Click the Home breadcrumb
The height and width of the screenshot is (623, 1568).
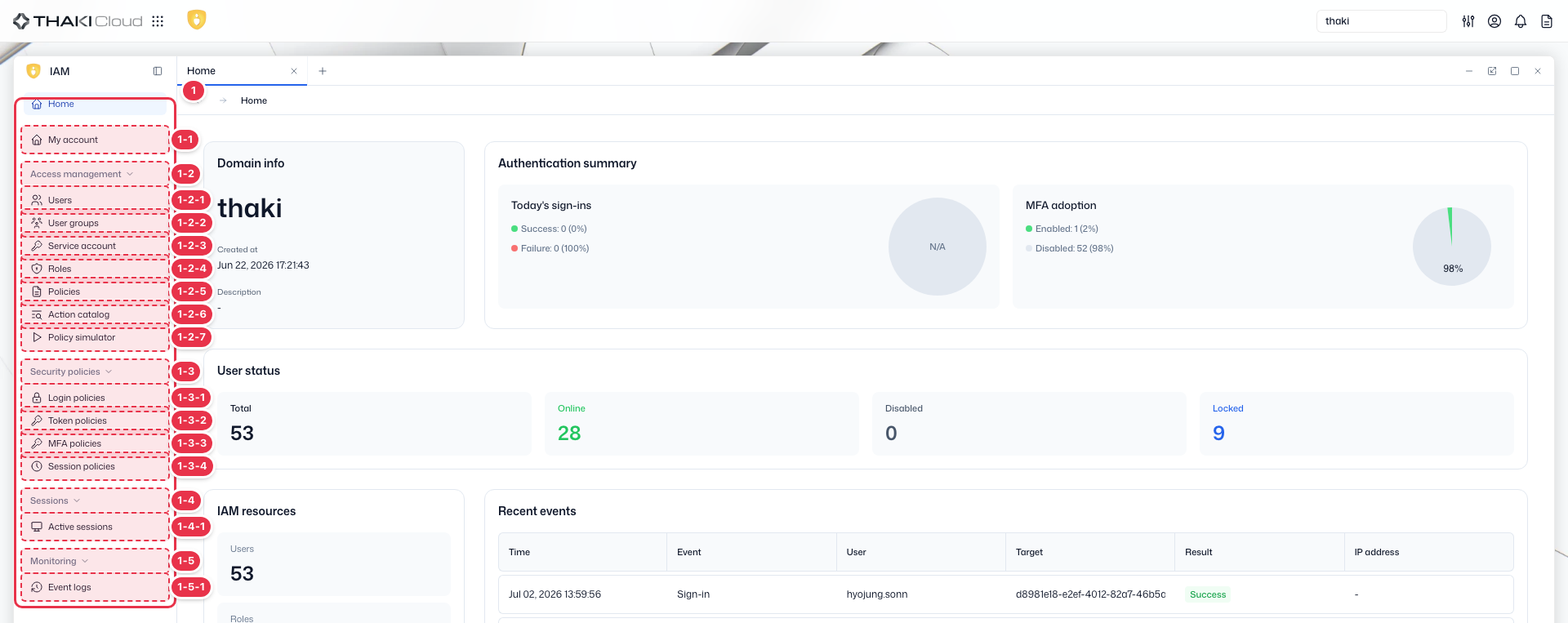[254, 100]
